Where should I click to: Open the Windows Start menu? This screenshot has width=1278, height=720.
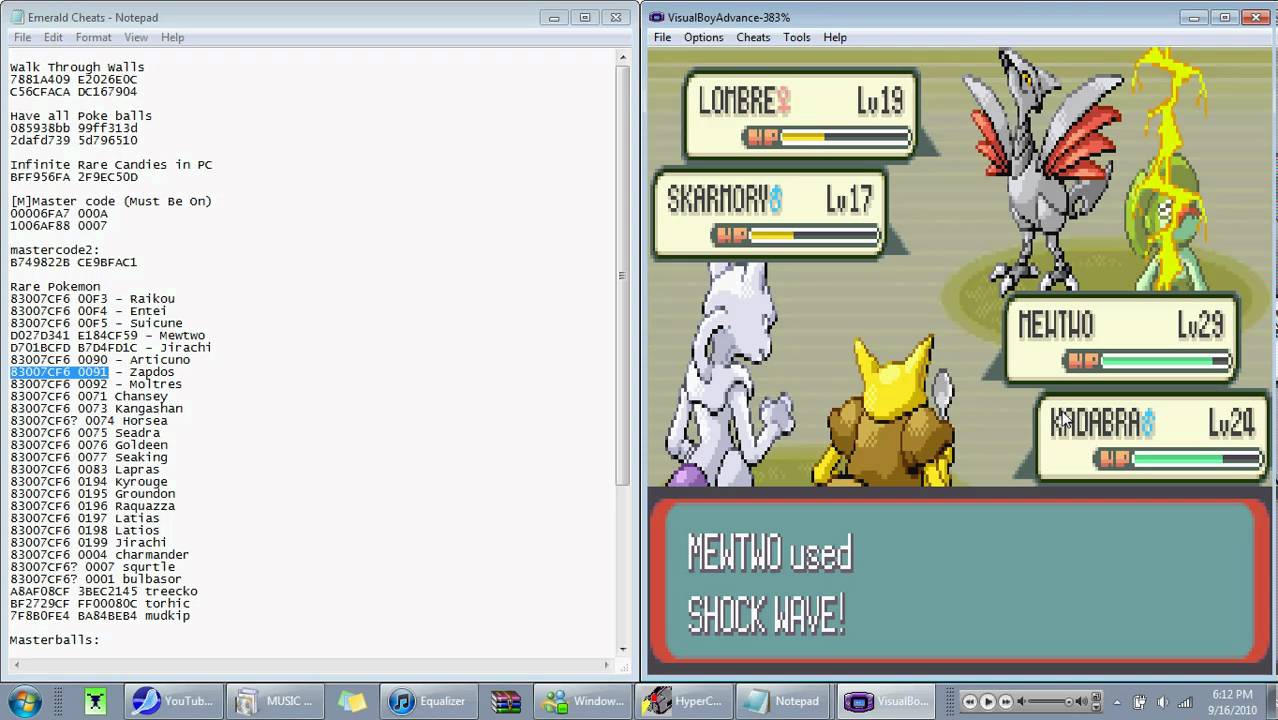click(24, 700)
